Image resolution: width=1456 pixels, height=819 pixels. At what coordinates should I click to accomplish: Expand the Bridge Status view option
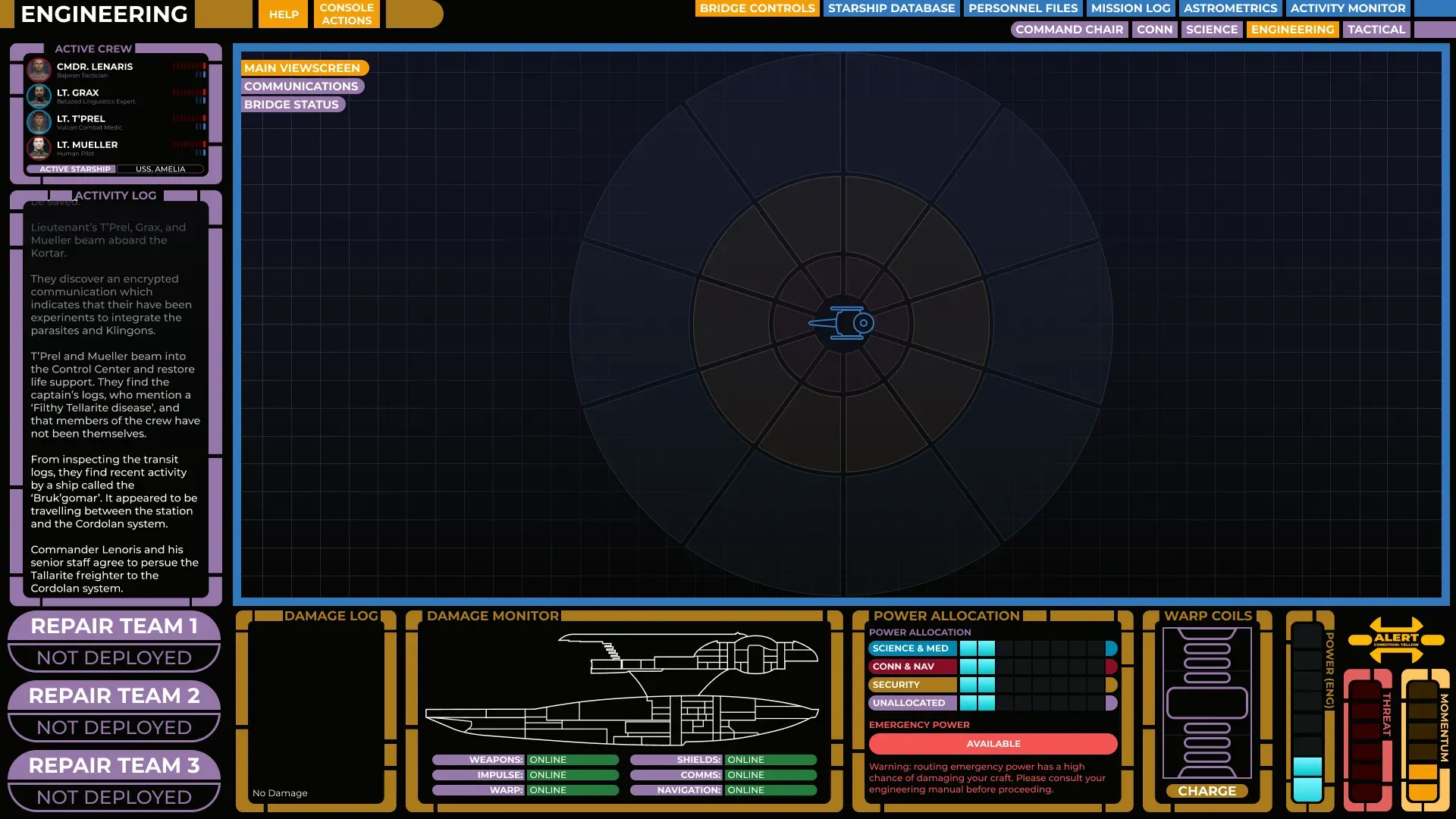click(x=291, y=105)
